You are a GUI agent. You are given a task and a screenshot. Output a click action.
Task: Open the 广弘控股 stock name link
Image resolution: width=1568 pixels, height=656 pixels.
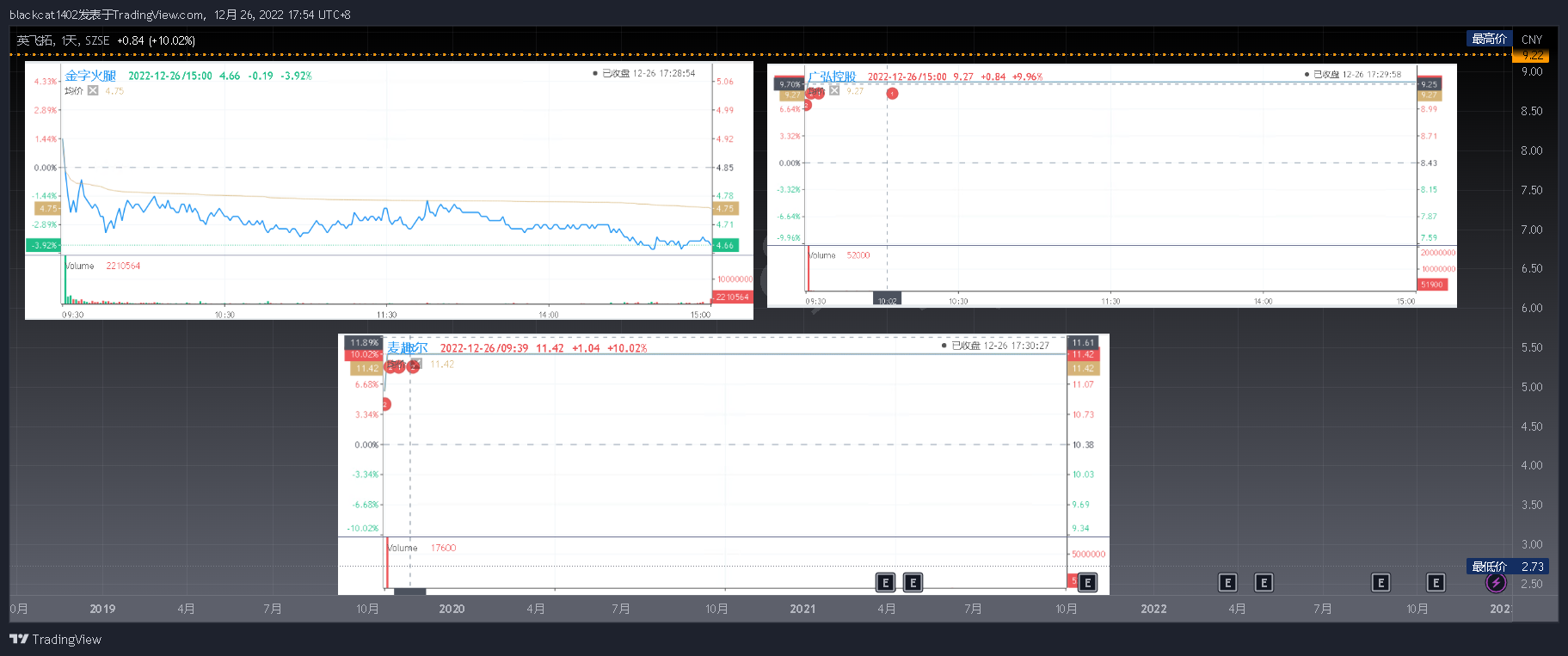click(832, 77)
